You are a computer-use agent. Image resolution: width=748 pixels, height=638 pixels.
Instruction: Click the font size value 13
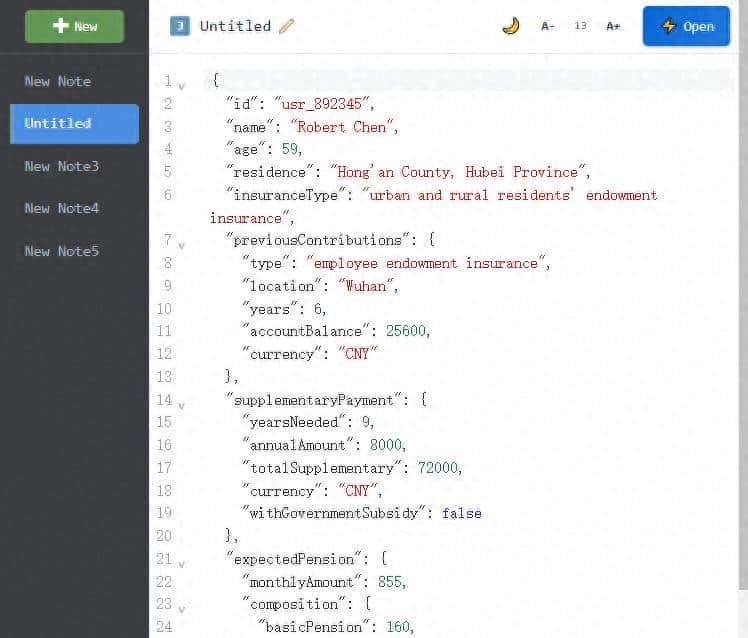[x=580, y=26]
